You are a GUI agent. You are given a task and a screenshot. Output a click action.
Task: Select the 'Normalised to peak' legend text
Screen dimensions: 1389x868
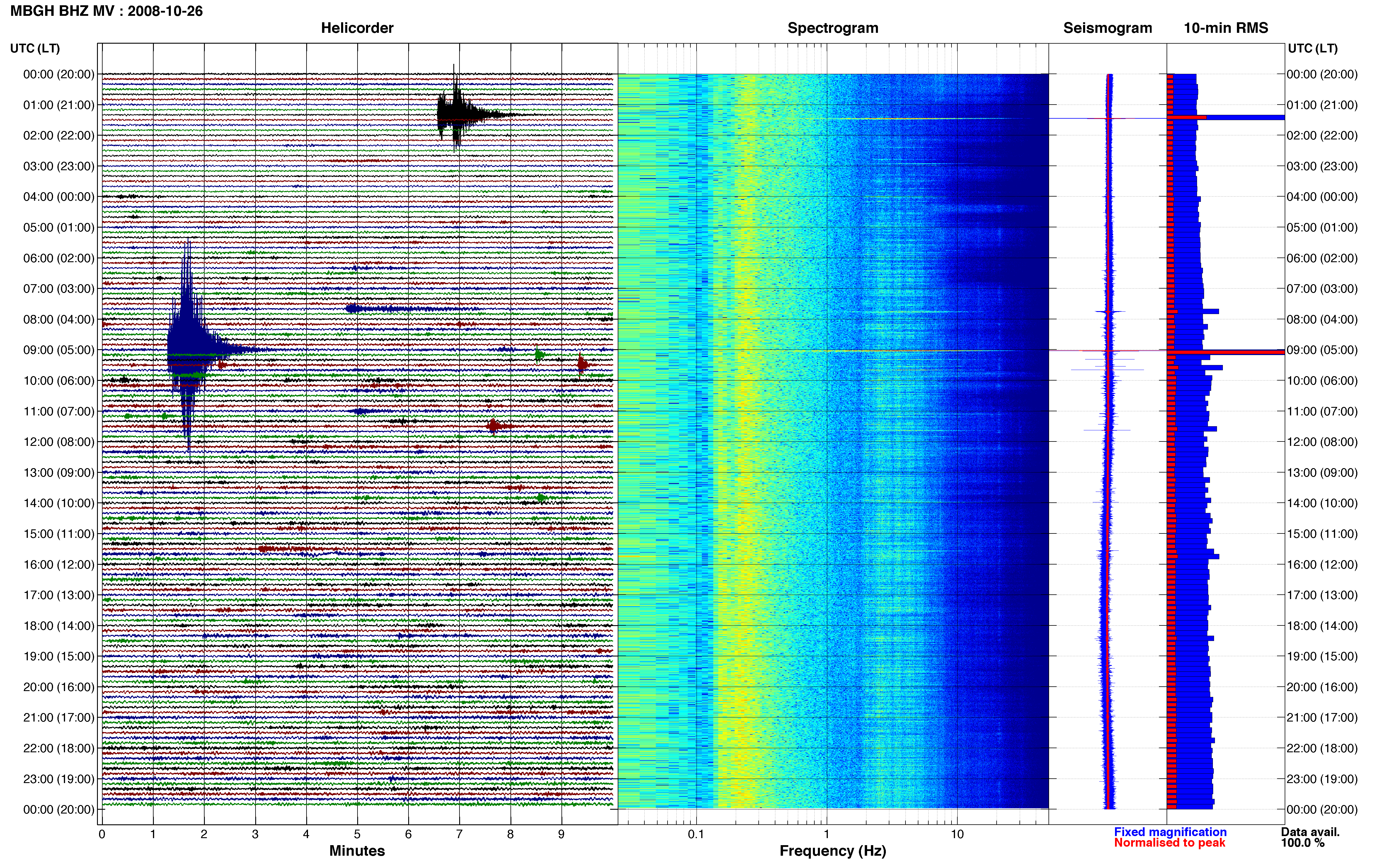[1170, 843]
